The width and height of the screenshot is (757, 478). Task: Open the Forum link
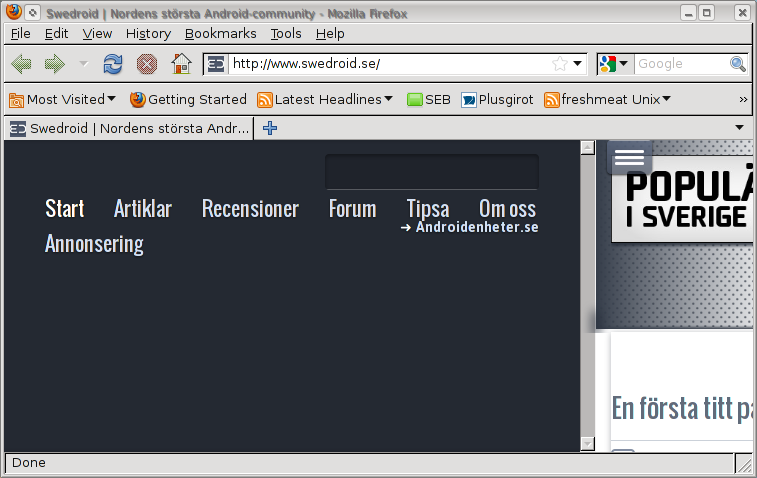[x=352, y=209]
